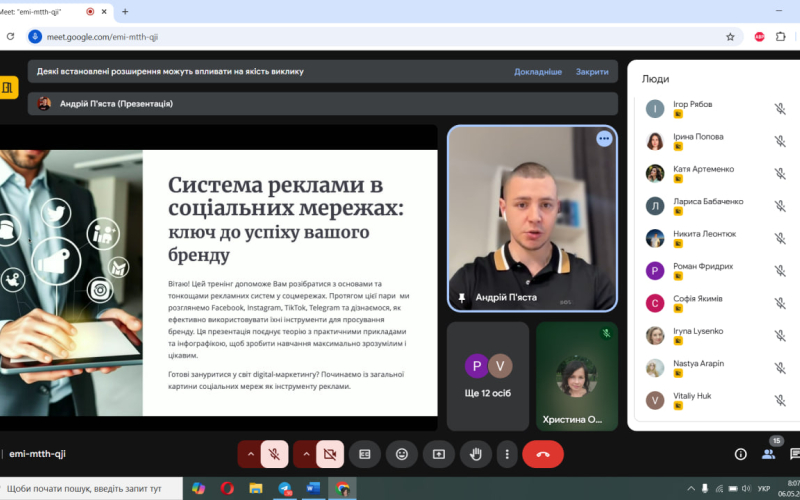Click the muted icon for Nastya Arapin
Image resolution: width=800 pixels, height=500 pixels.
tap(780, 368)
